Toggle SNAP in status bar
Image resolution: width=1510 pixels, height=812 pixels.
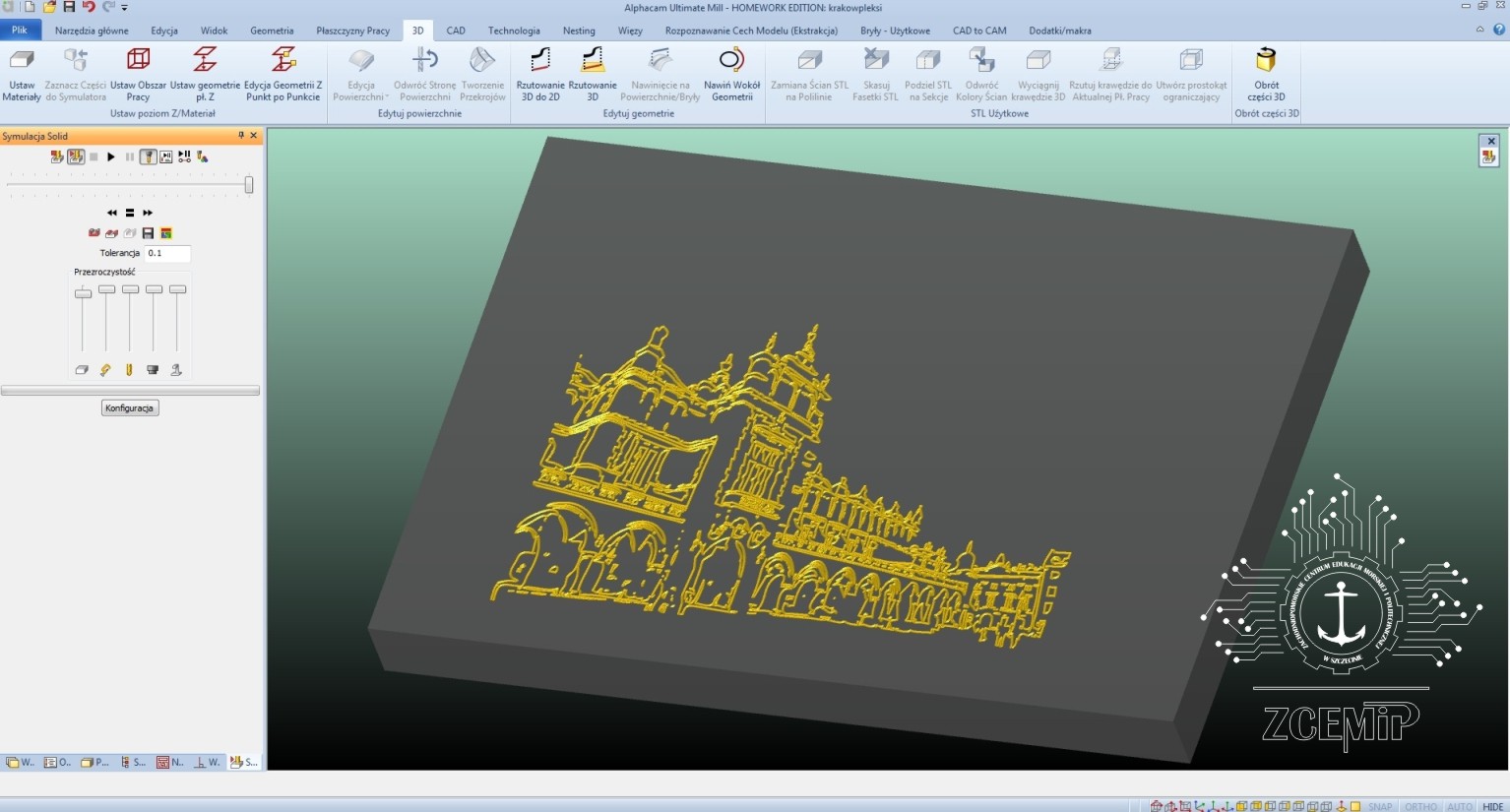point(1380,806)
